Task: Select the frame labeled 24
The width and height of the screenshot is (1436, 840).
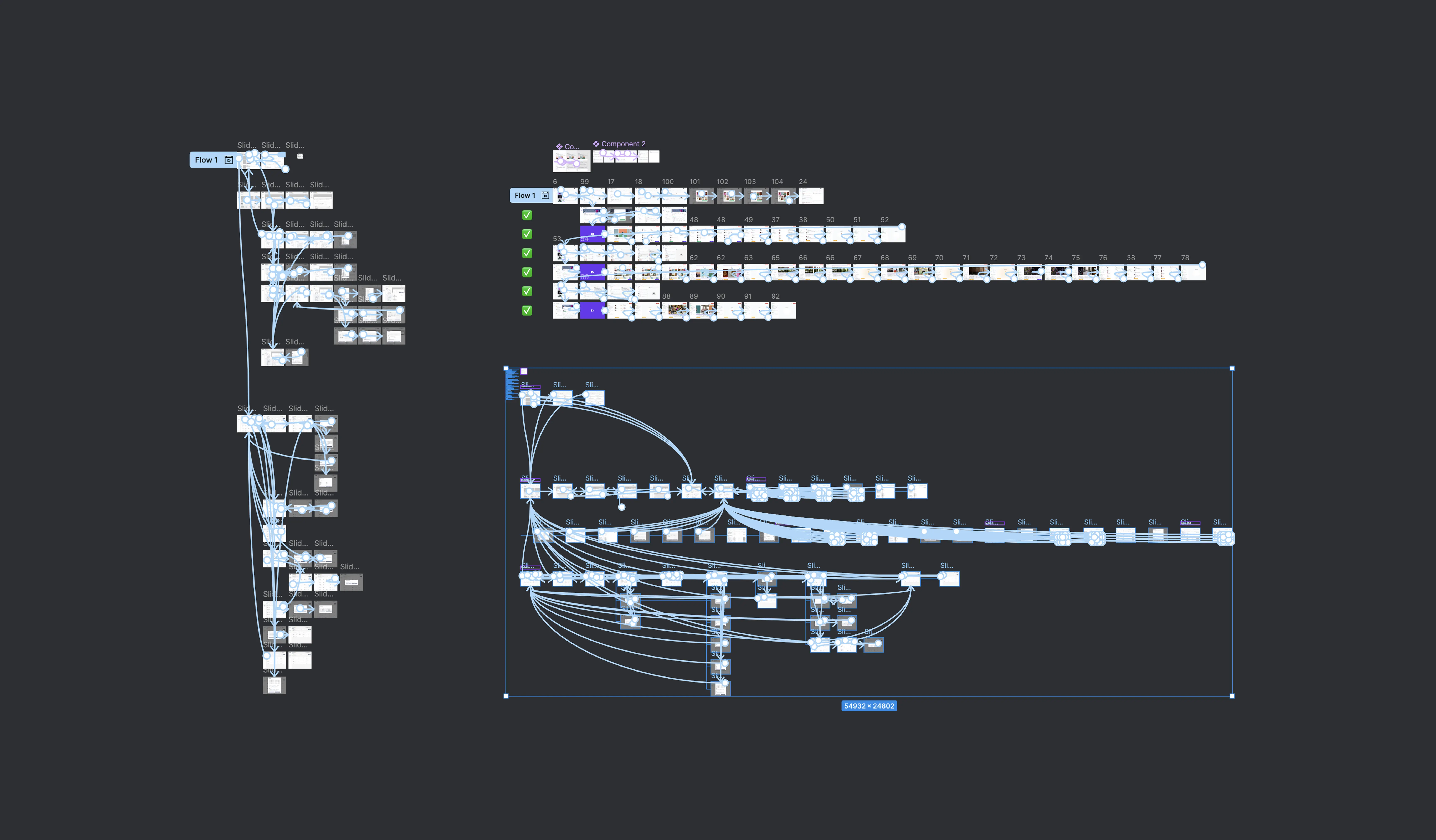Action: coord(811,196)
